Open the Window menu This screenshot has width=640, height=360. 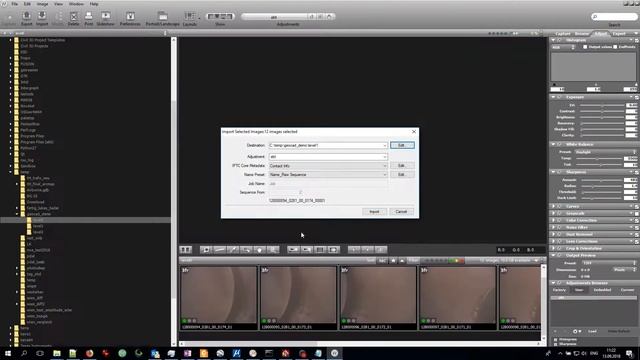(x=76, y=4)
